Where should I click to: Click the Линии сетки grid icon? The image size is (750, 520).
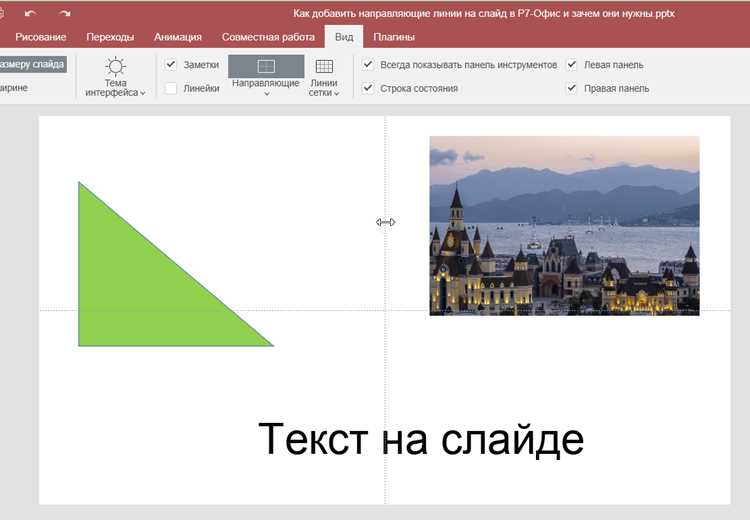324,66
